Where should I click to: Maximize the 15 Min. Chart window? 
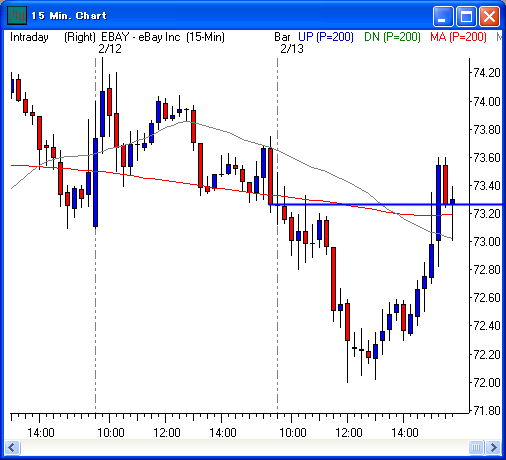click(x=466, y=16)
